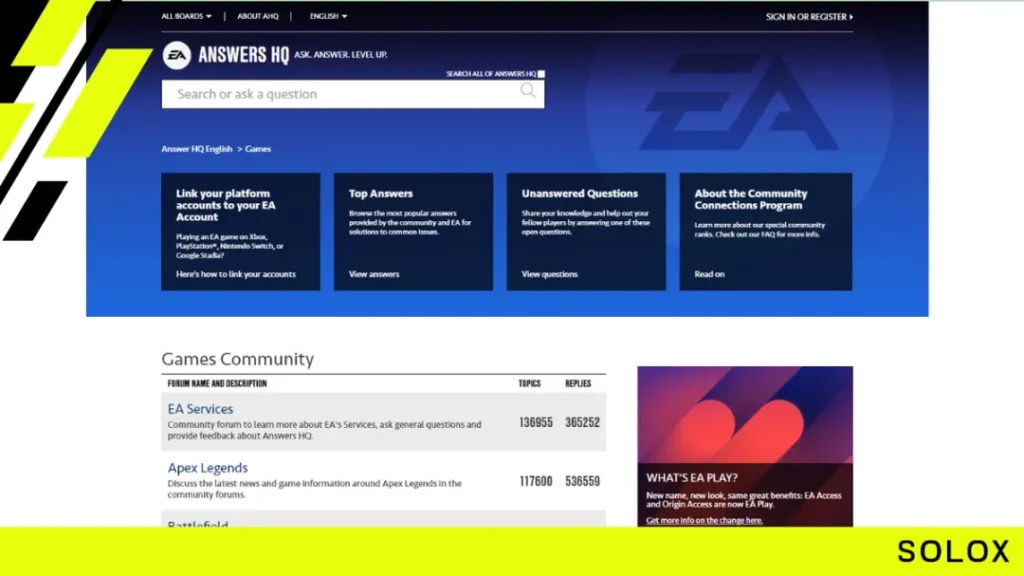Select the Link your platform accounts card heading
The image size is (1024, 576).
tap(226, 205)
